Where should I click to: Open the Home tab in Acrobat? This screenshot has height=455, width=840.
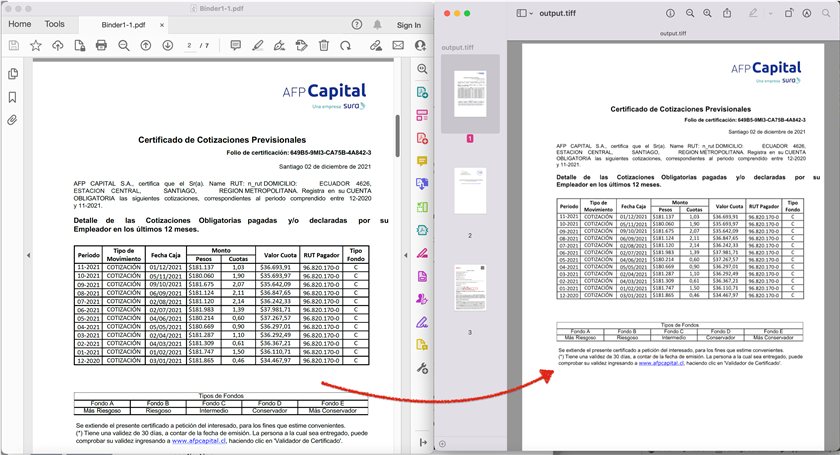coord(19,24)
